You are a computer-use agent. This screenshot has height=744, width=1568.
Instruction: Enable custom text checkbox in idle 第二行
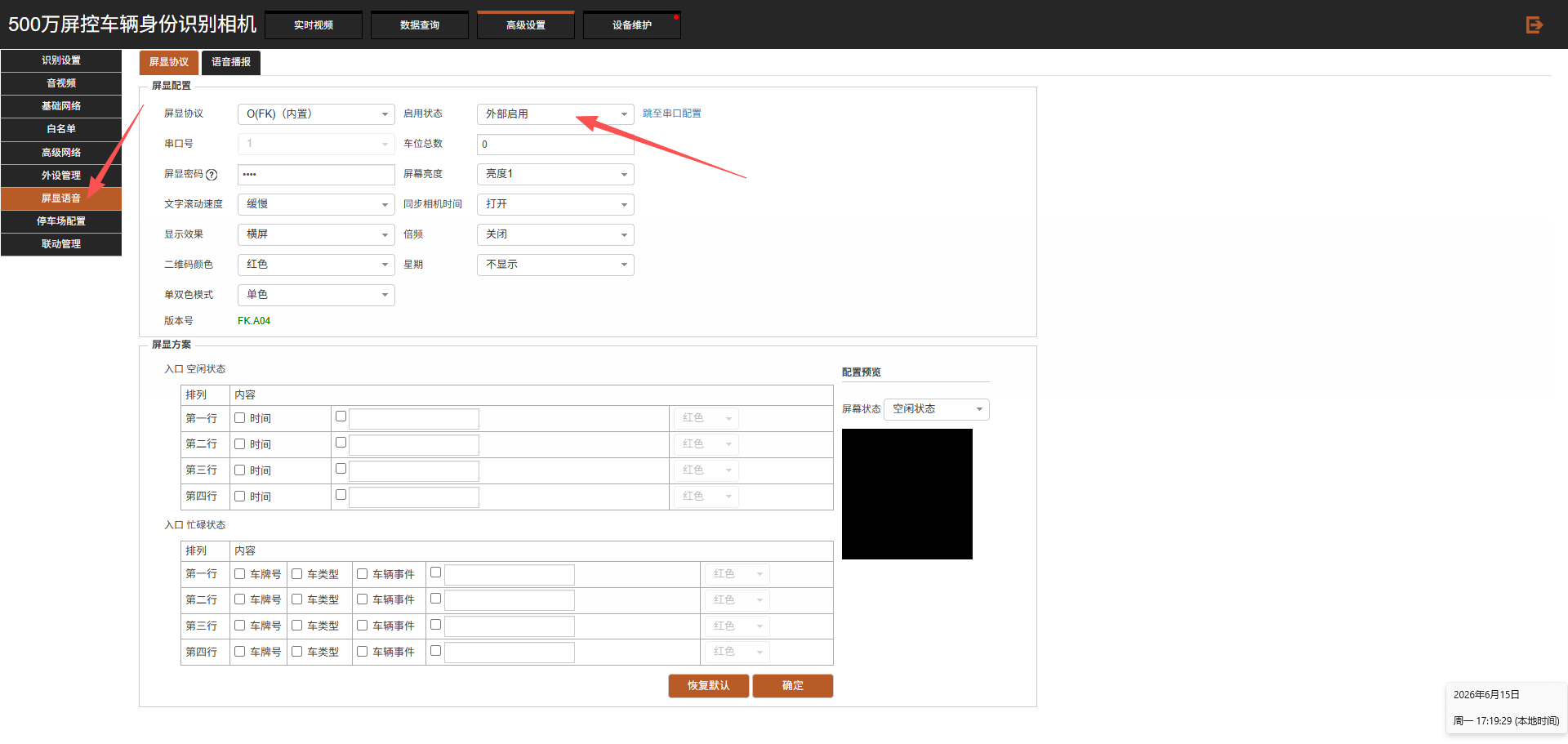341,443
